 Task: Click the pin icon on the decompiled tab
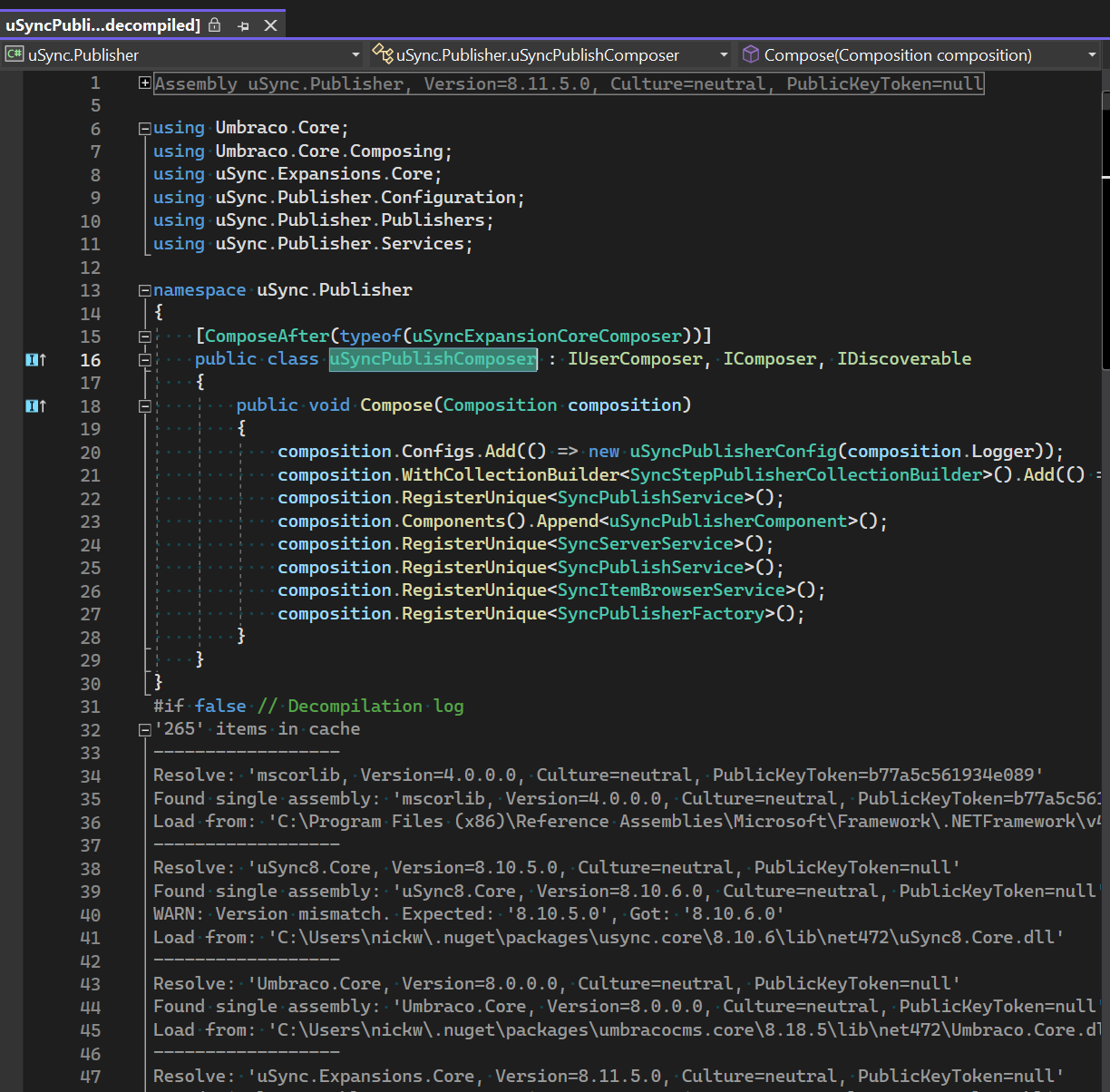tap(243, 26)
